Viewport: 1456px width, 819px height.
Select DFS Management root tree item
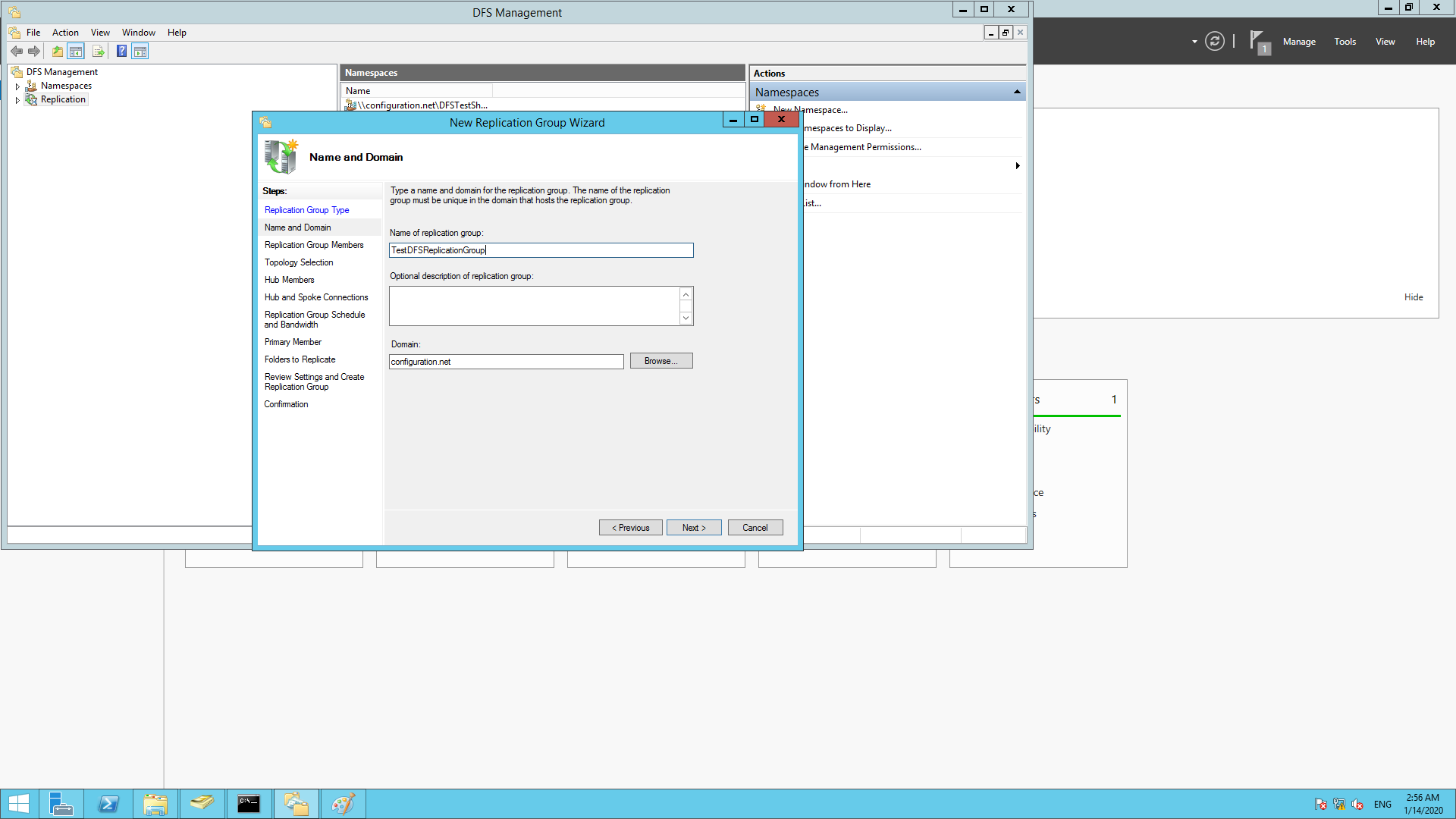(x=61, y=72)
